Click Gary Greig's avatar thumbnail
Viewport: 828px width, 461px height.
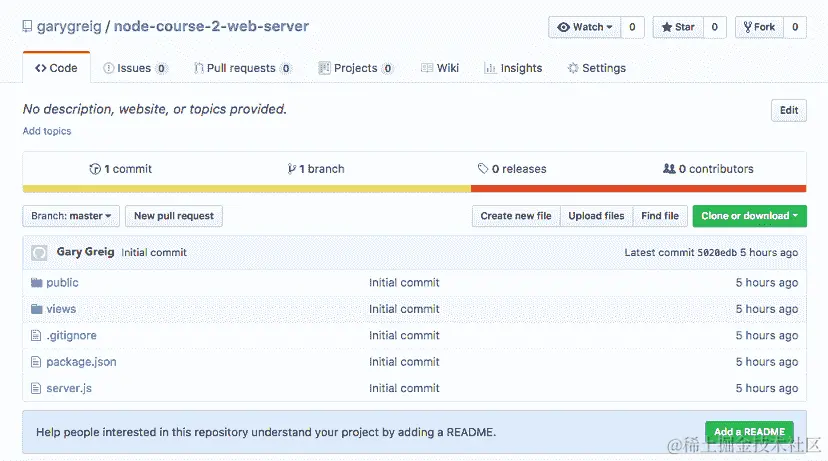pos(40,253)
